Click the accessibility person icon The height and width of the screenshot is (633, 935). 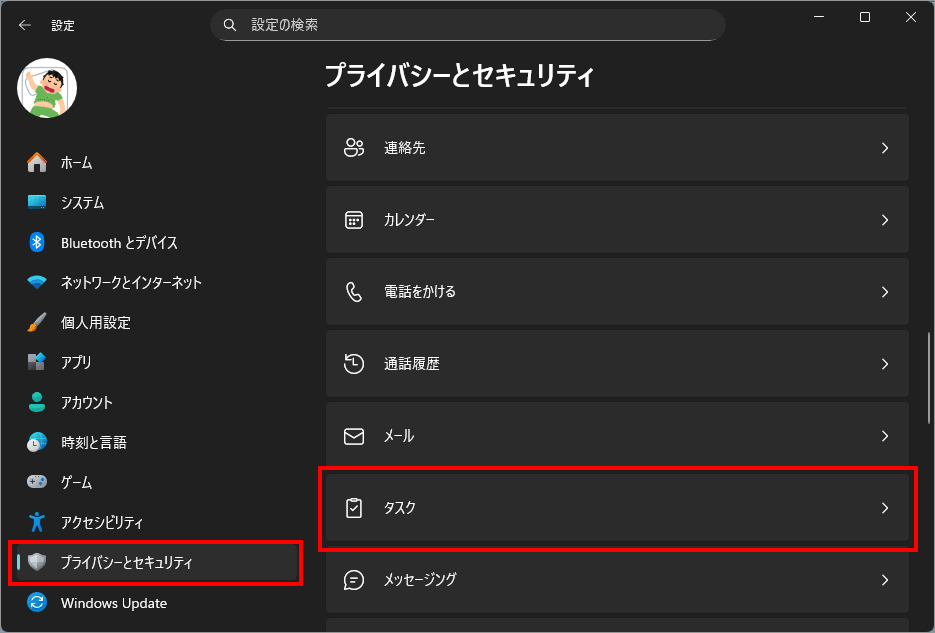click(37, 522)
